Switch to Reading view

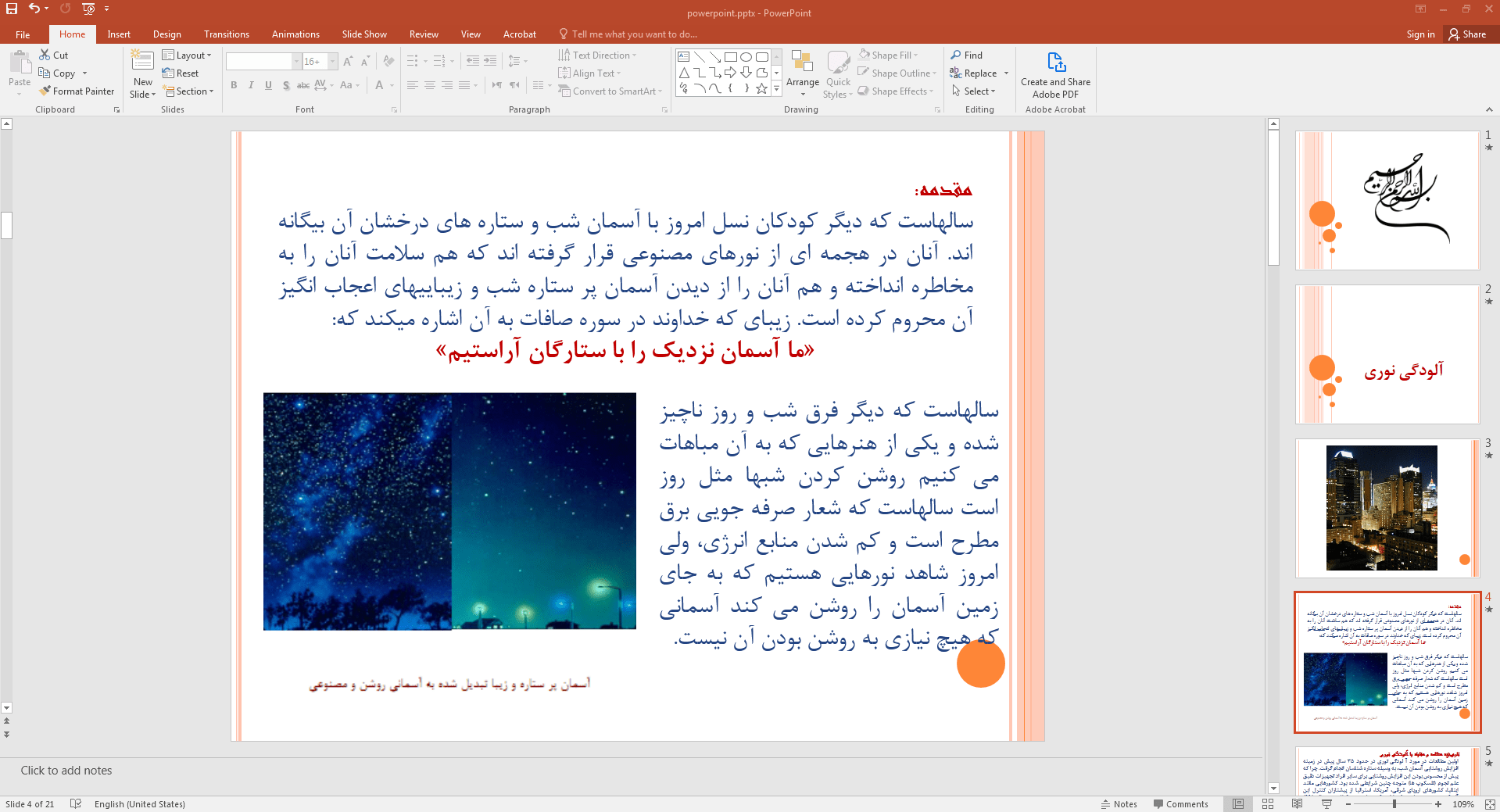[x=1298, y=803]
